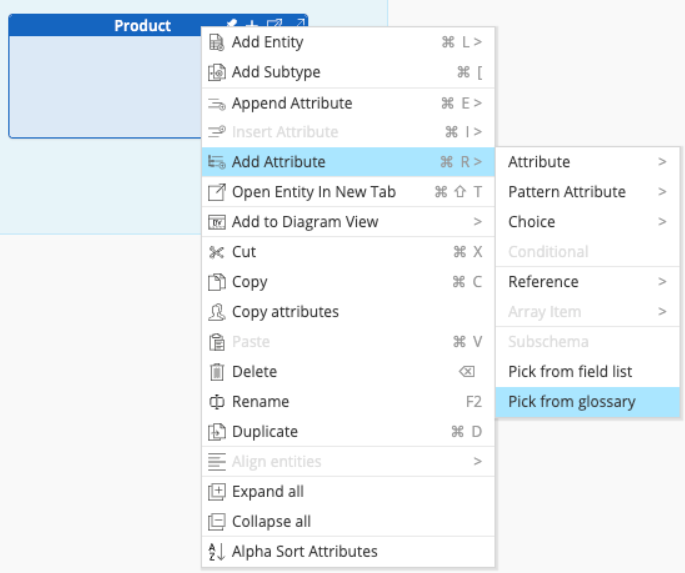Click the trash Delete icon
The image size is (685, 573).
[217, 372]
